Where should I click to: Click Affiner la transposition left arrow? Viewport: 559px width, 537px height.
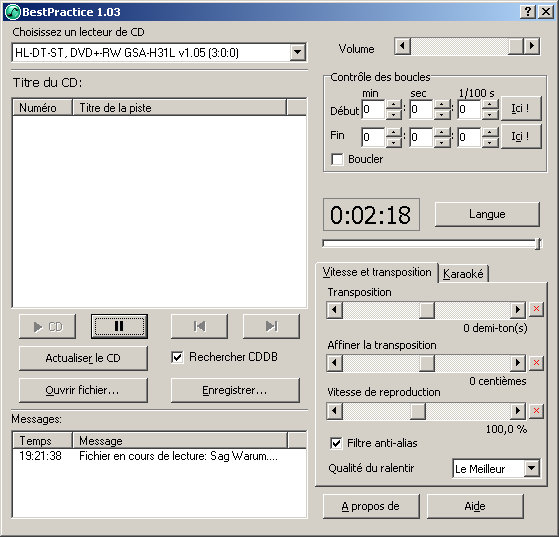coord(334,363)
